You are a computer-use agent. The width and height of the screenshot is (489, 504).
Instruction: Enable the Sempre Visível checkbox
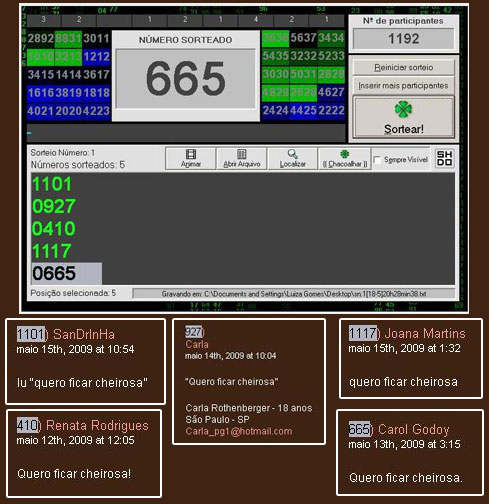click(x=377, y=160)
